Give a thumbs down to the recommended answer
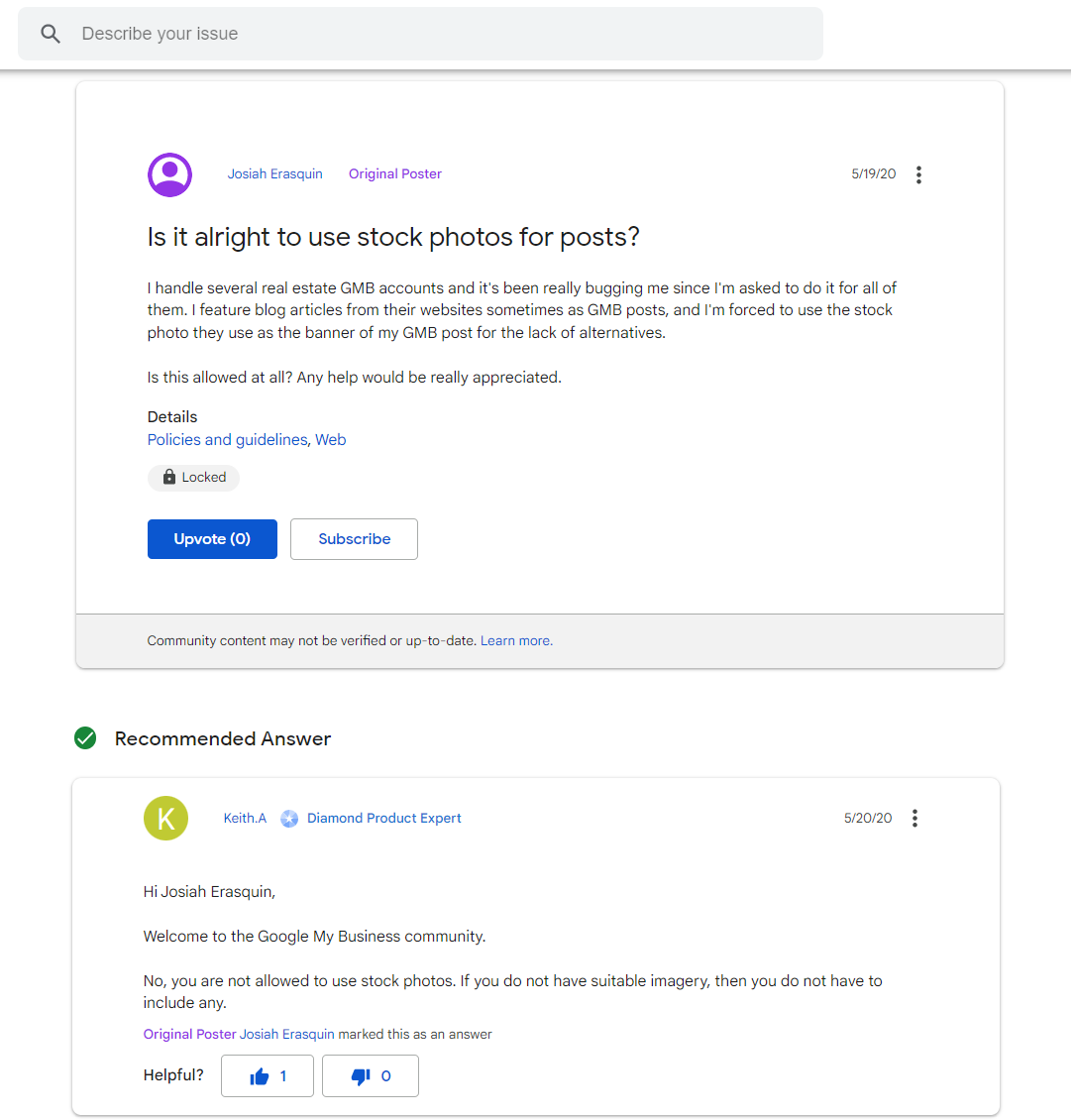 [x=370, y=1075]
